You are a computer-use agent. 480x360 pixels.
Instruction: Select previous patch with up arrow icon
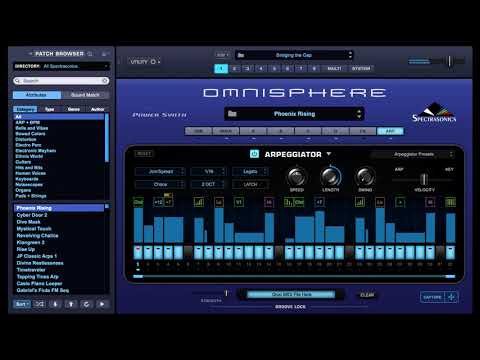71,304
